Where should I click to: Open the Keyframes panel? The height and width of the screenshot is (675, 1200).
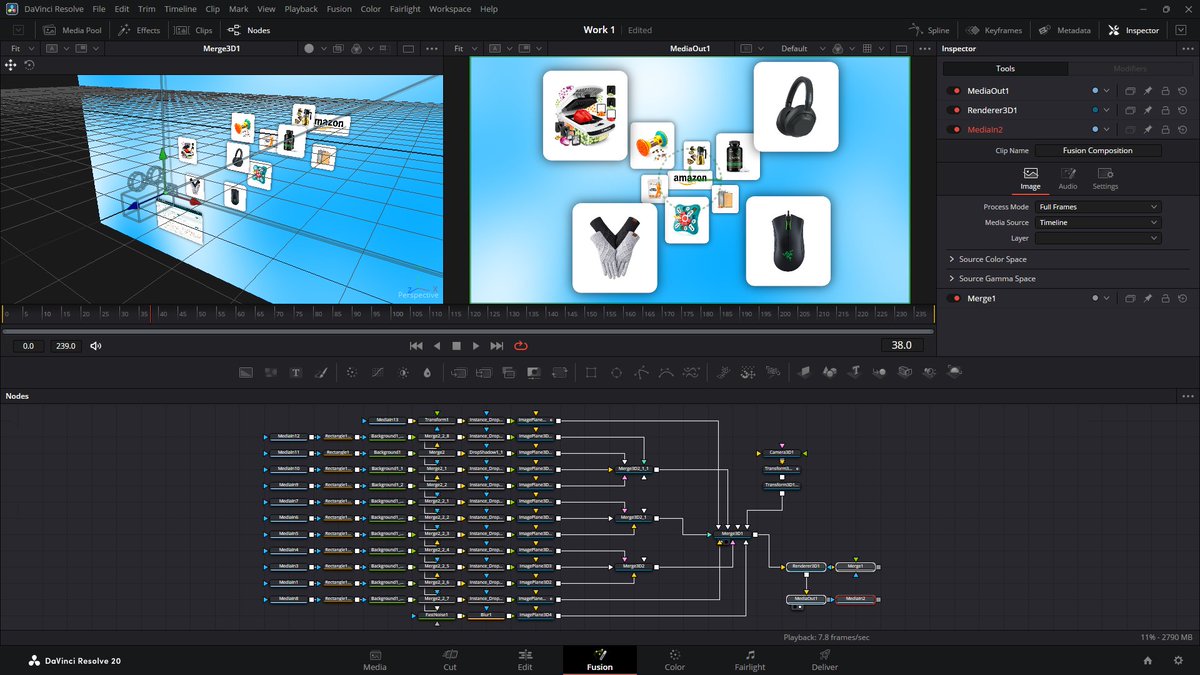pyautogui.click(x=995, y=30)
